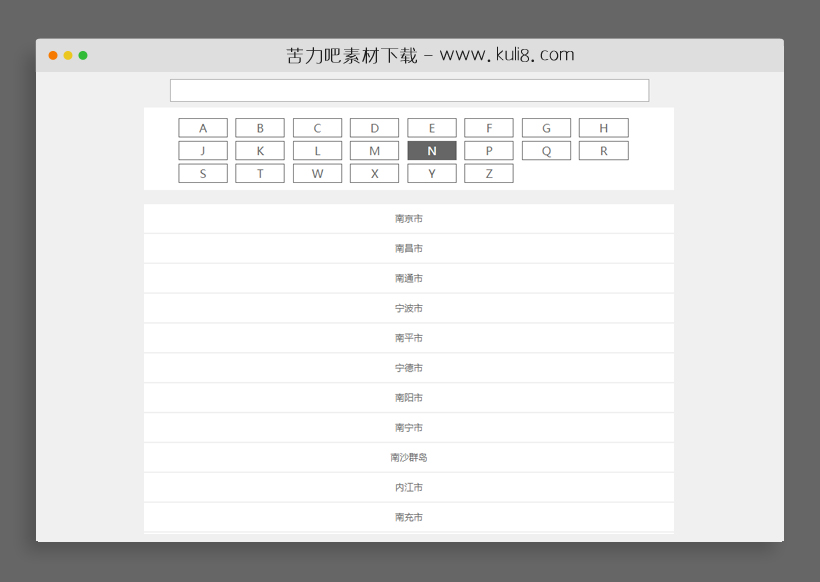The height and width of the screenshot is (582, 820).
Task: Select 宁波市 in the results
Action: click(x=409, y=308)
